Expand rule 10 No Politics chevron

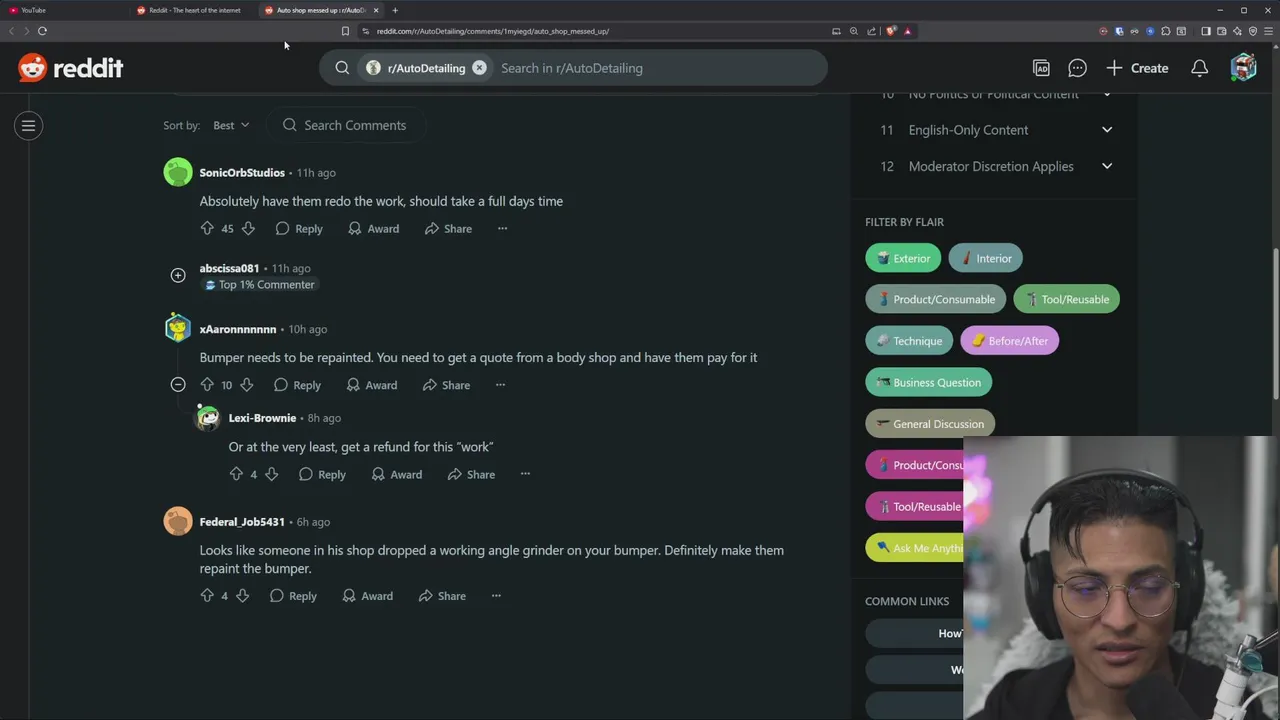click(x=1107, y=94)
